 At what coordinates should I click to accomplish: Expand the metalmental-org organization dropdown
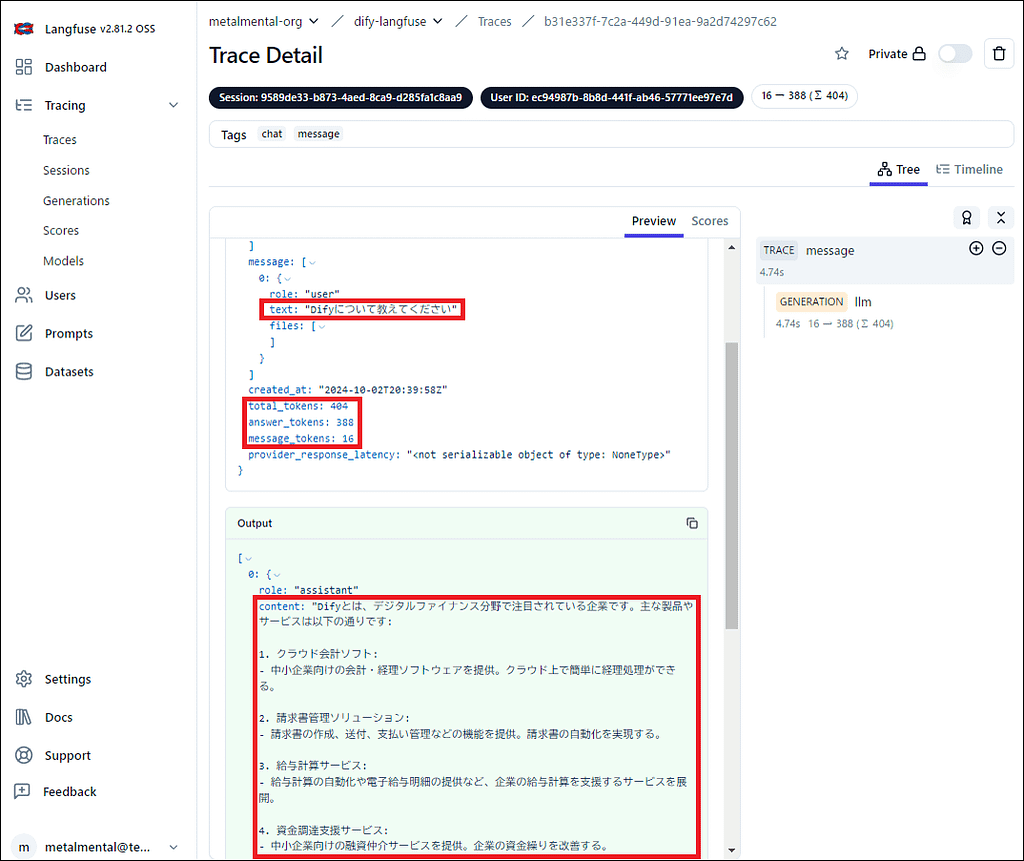[x=264, y=21]
